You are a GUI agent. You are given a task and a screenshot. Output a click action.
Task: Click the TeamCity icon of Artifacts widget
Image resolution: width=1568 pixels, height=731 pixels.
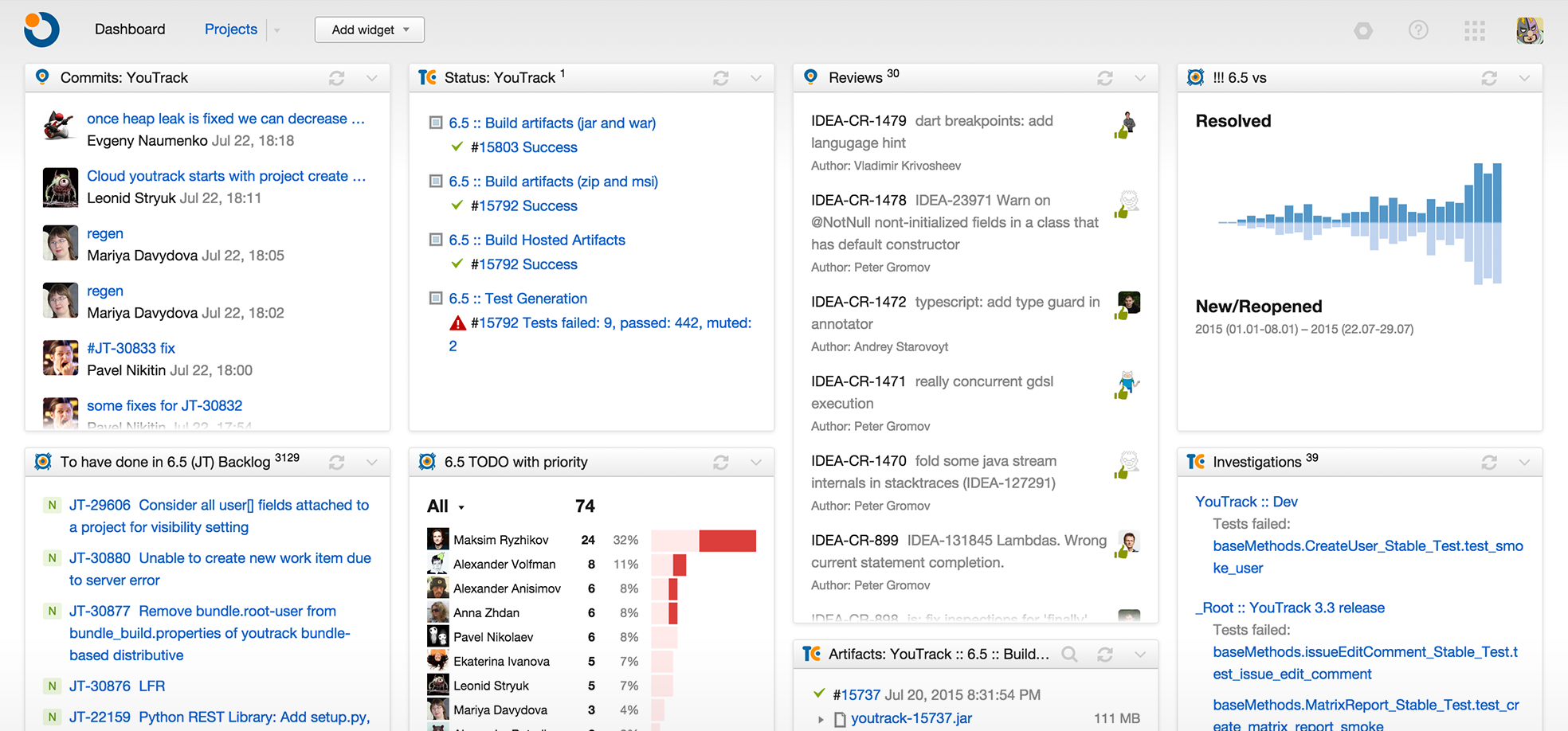click(812, 654)
